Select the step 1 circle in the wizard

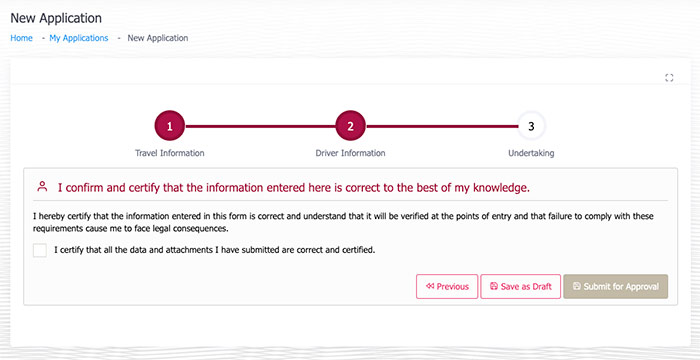(170, 126)
